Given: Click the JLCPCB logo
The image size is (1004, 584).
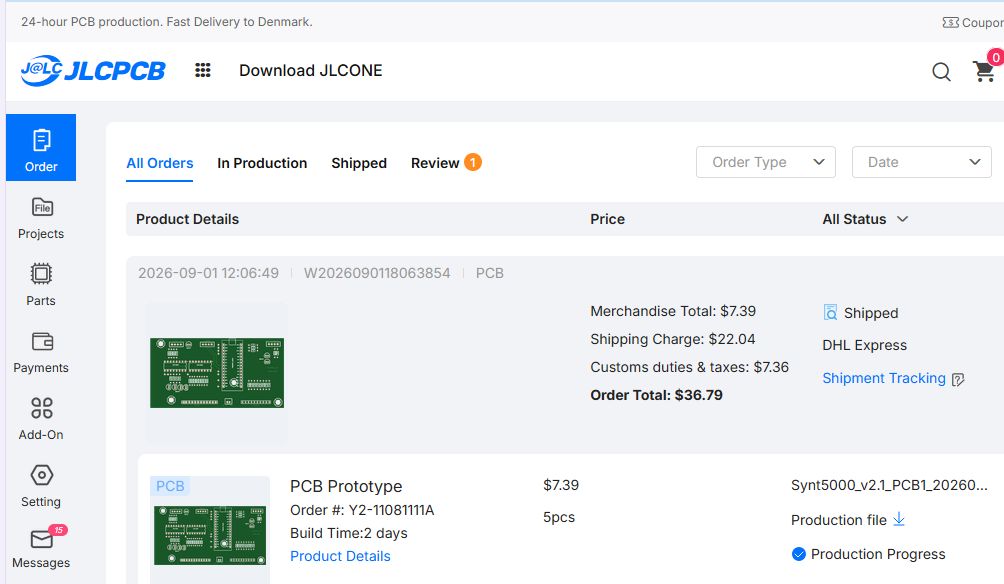Looking at the screenshot, I should click(93, 70).
